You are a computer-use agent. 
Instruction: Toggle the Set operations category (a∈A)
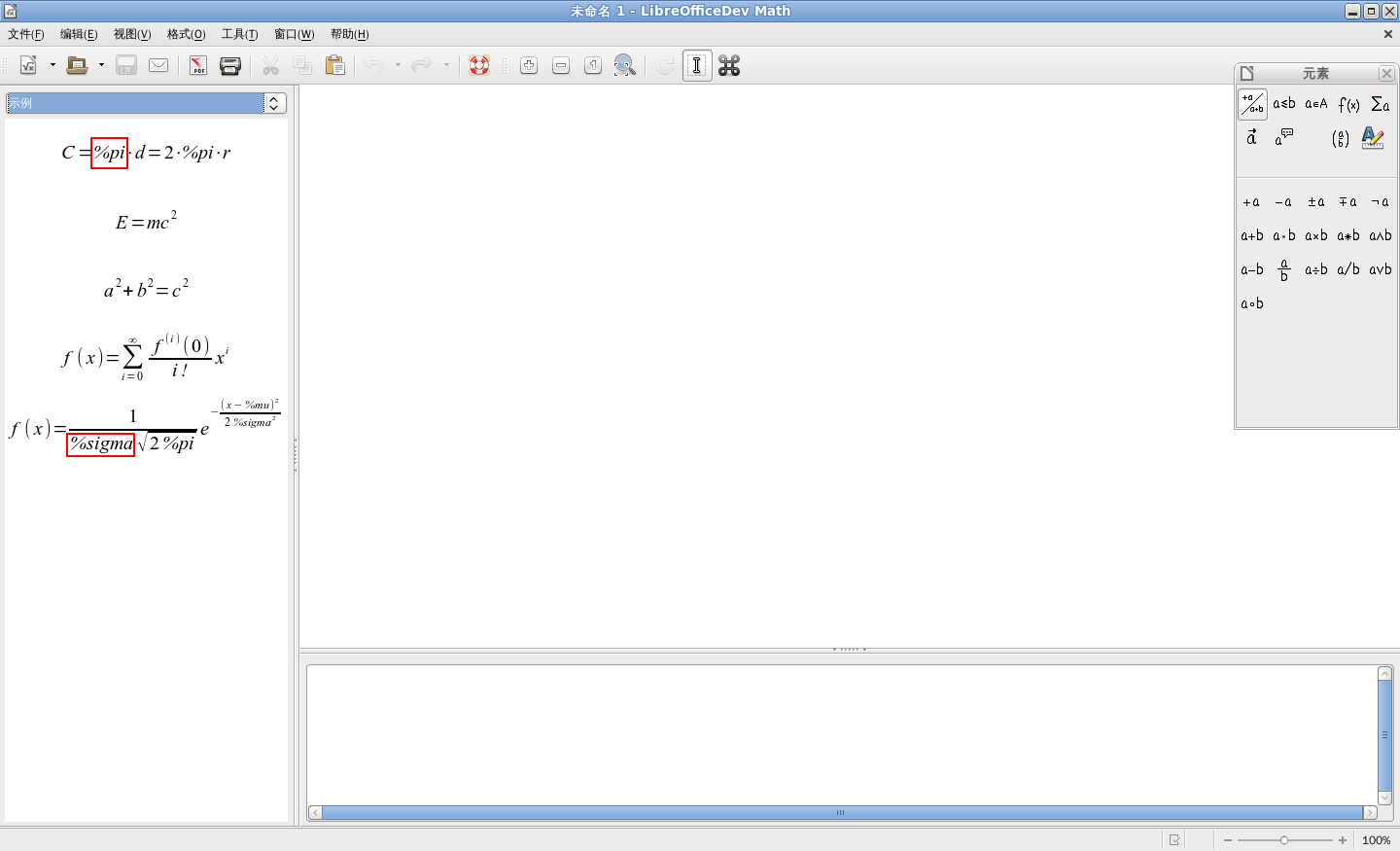click(x=1316, y=104)
